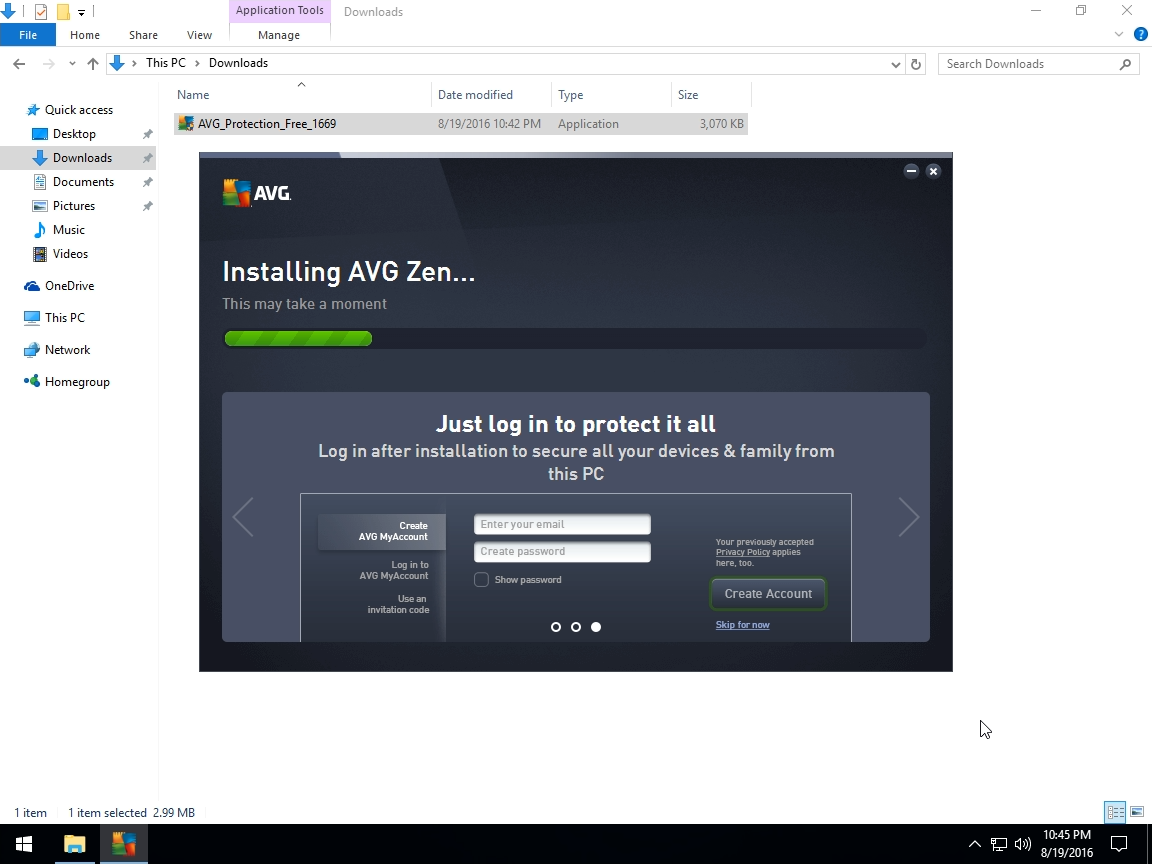Select first slide indicator dot
The image size is (1152, 864).
tap(555, 627)
